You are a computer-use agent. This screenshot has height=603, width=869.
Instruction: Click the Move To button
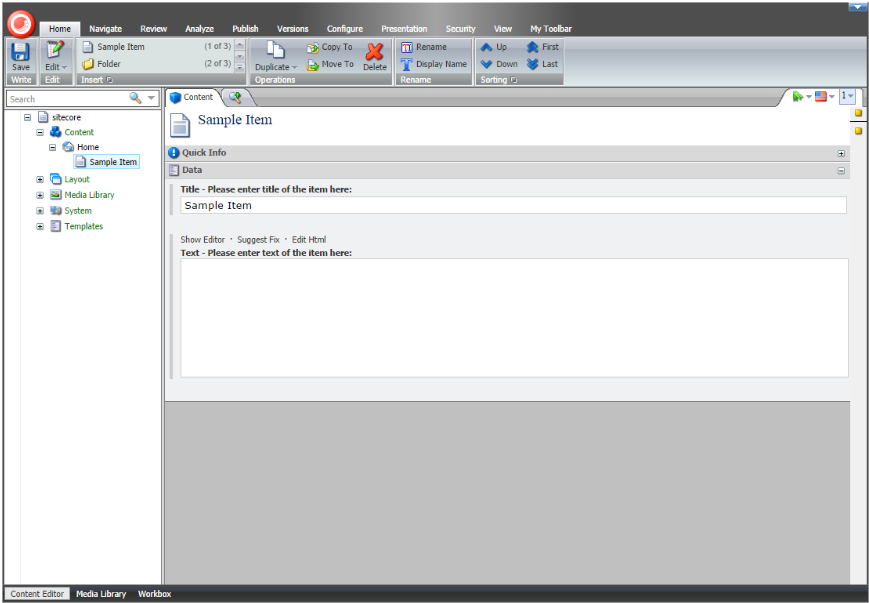point(330,64)
